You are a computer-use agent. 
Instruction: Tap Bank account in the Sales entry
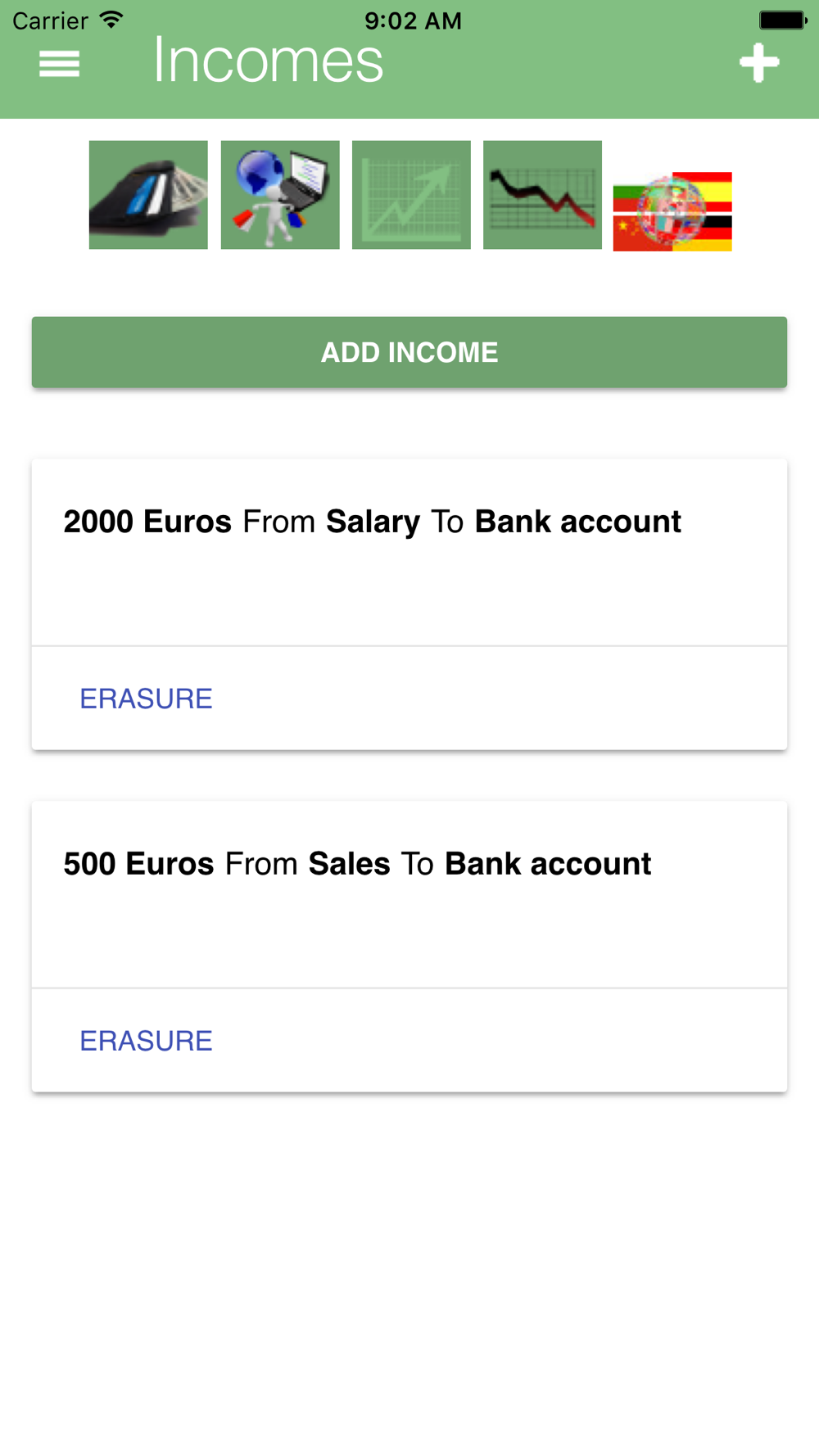(x=548, y=864)
